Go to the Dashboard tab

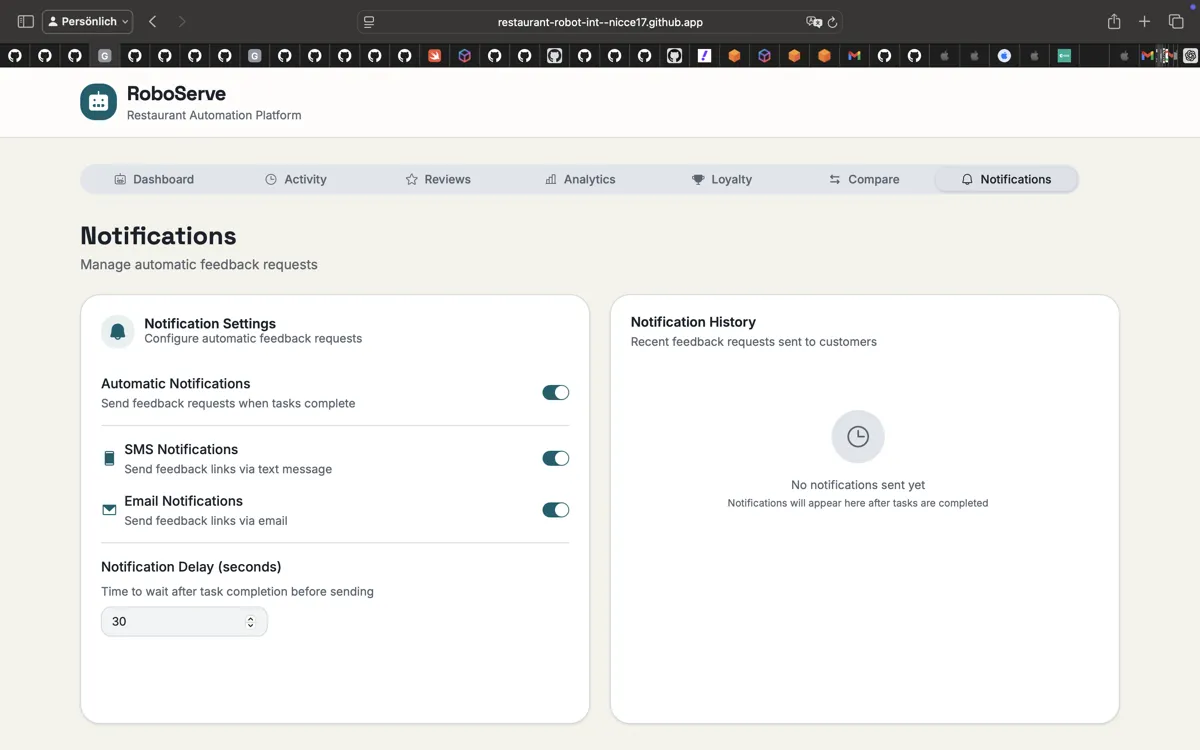click(x=154, y=179)
